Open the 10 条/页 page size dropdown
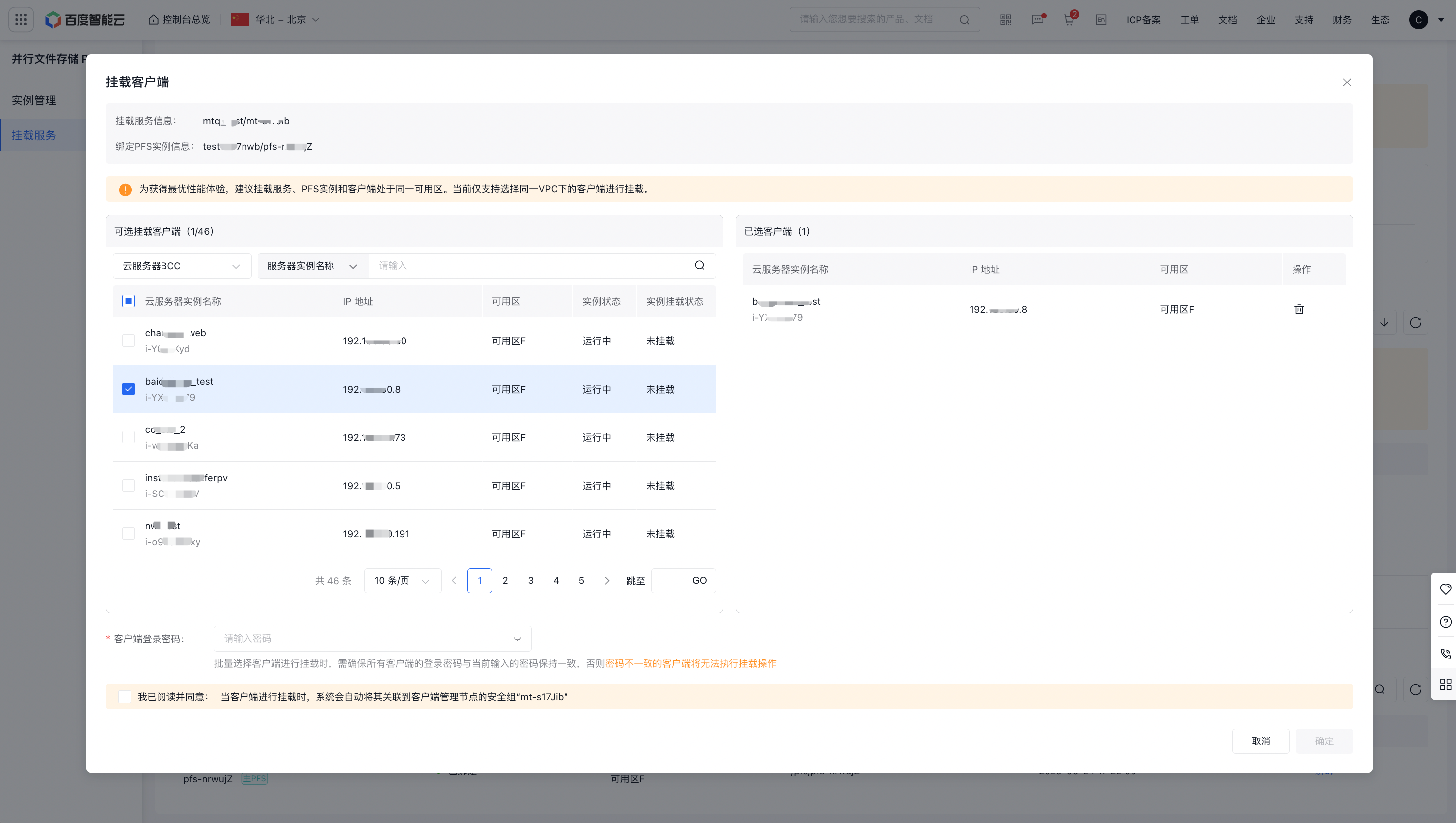Image resolution: width=1456 pixels, height=823 pixels. (403, 581)
